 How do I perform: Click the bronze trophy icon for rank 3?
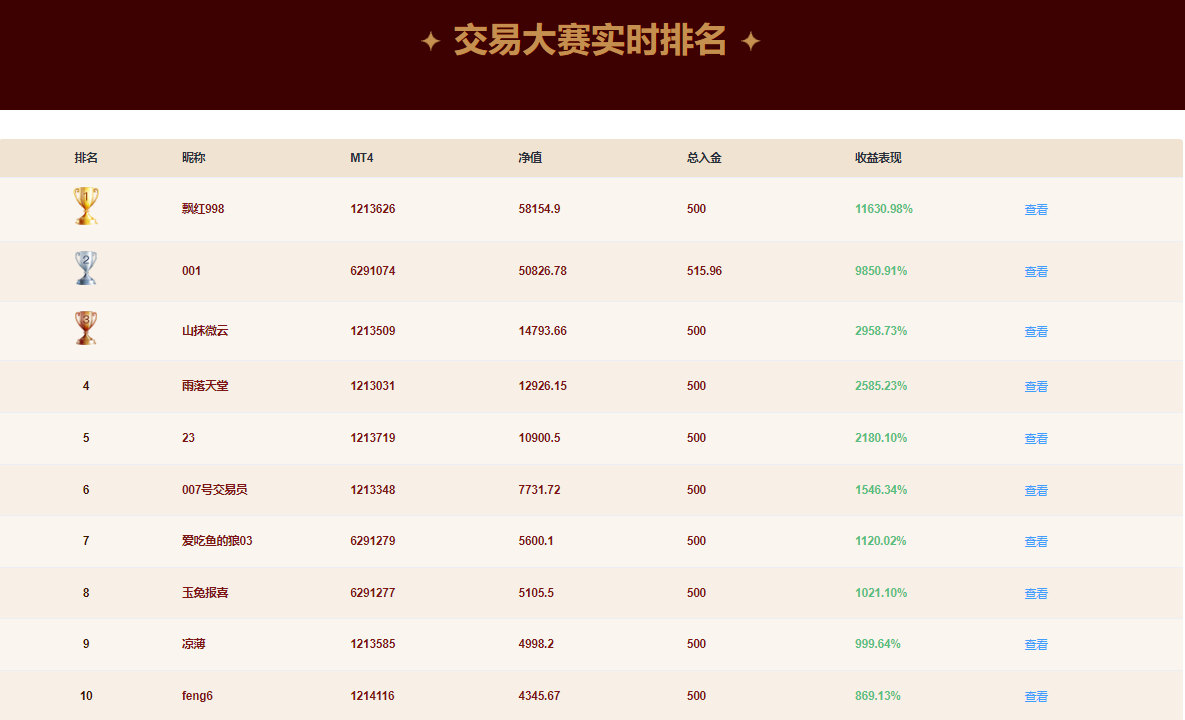point(85,327)
